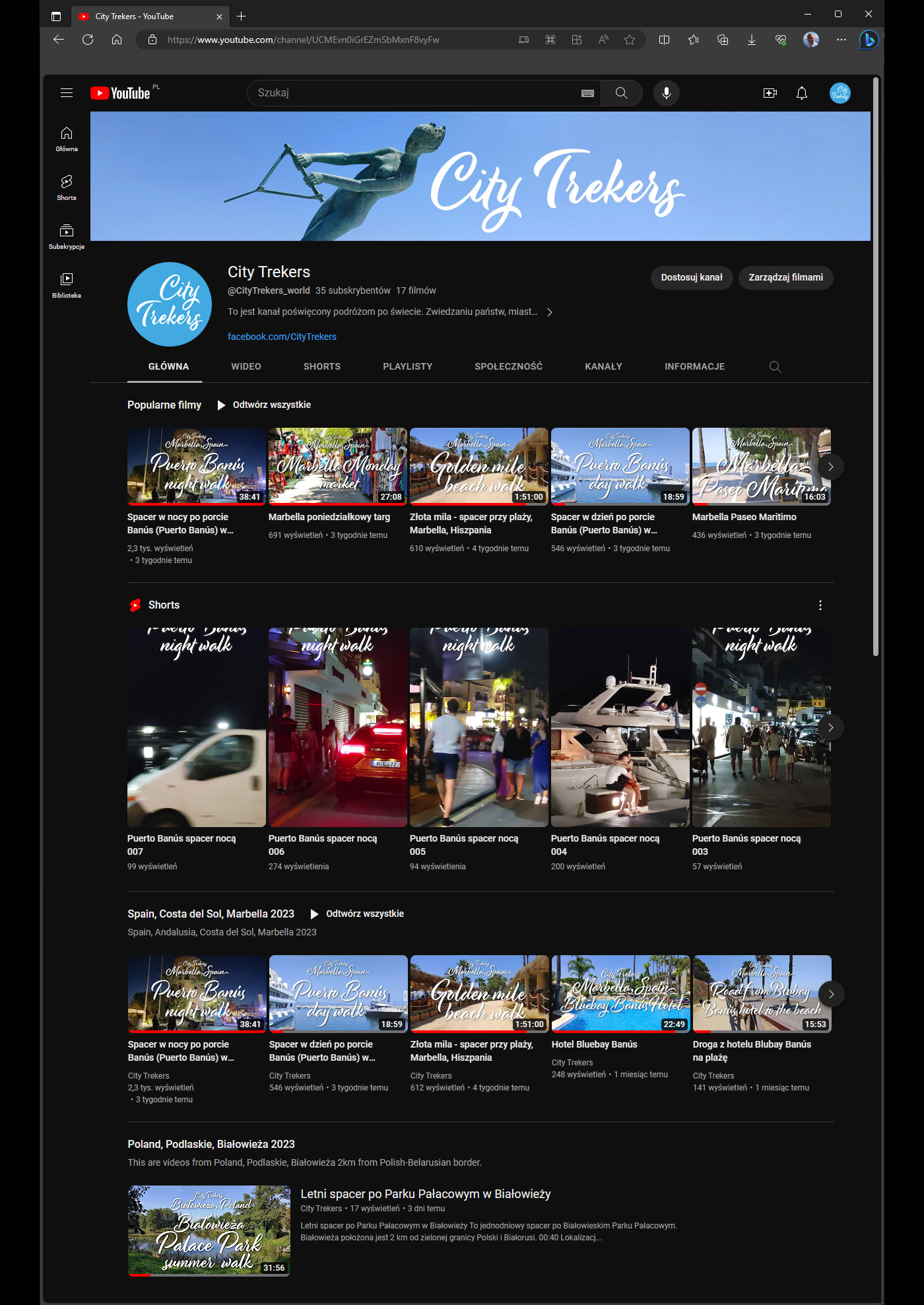
Task: Open Poland, Podlaskie, Białowieża 2023 playlist title
Action: pos(211,1144)
